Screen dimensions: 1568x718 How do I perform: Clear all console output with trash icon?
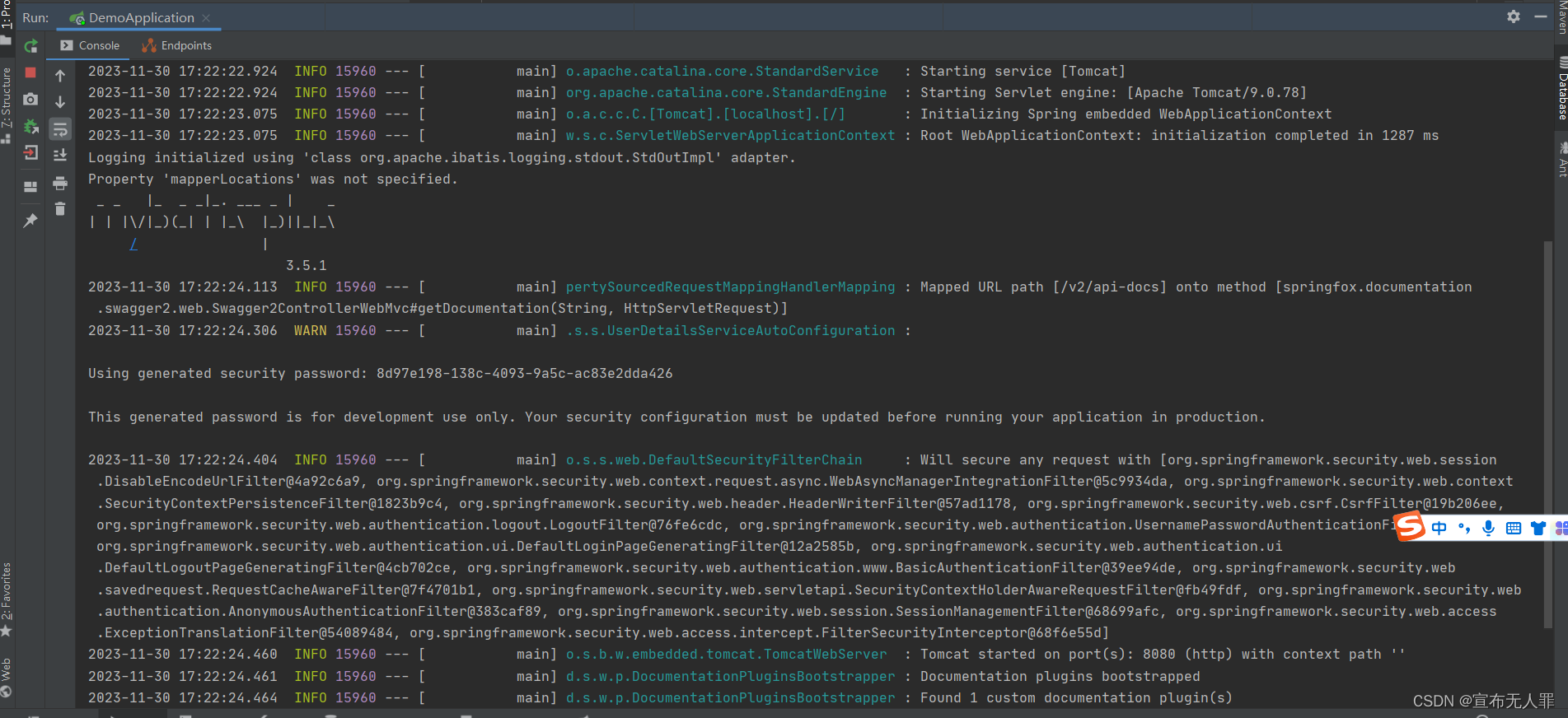coord(60,209)
